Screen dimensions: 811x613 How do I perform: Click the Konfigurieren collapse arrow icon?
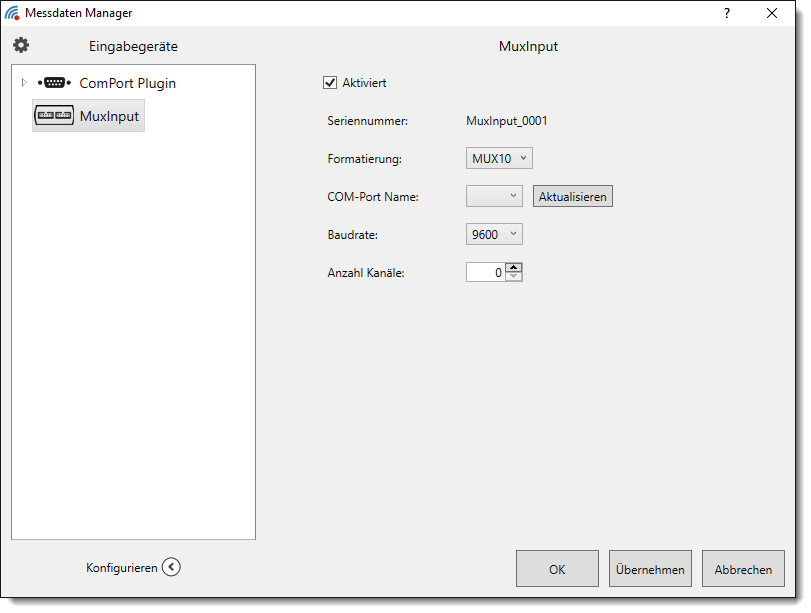(171, 567)
